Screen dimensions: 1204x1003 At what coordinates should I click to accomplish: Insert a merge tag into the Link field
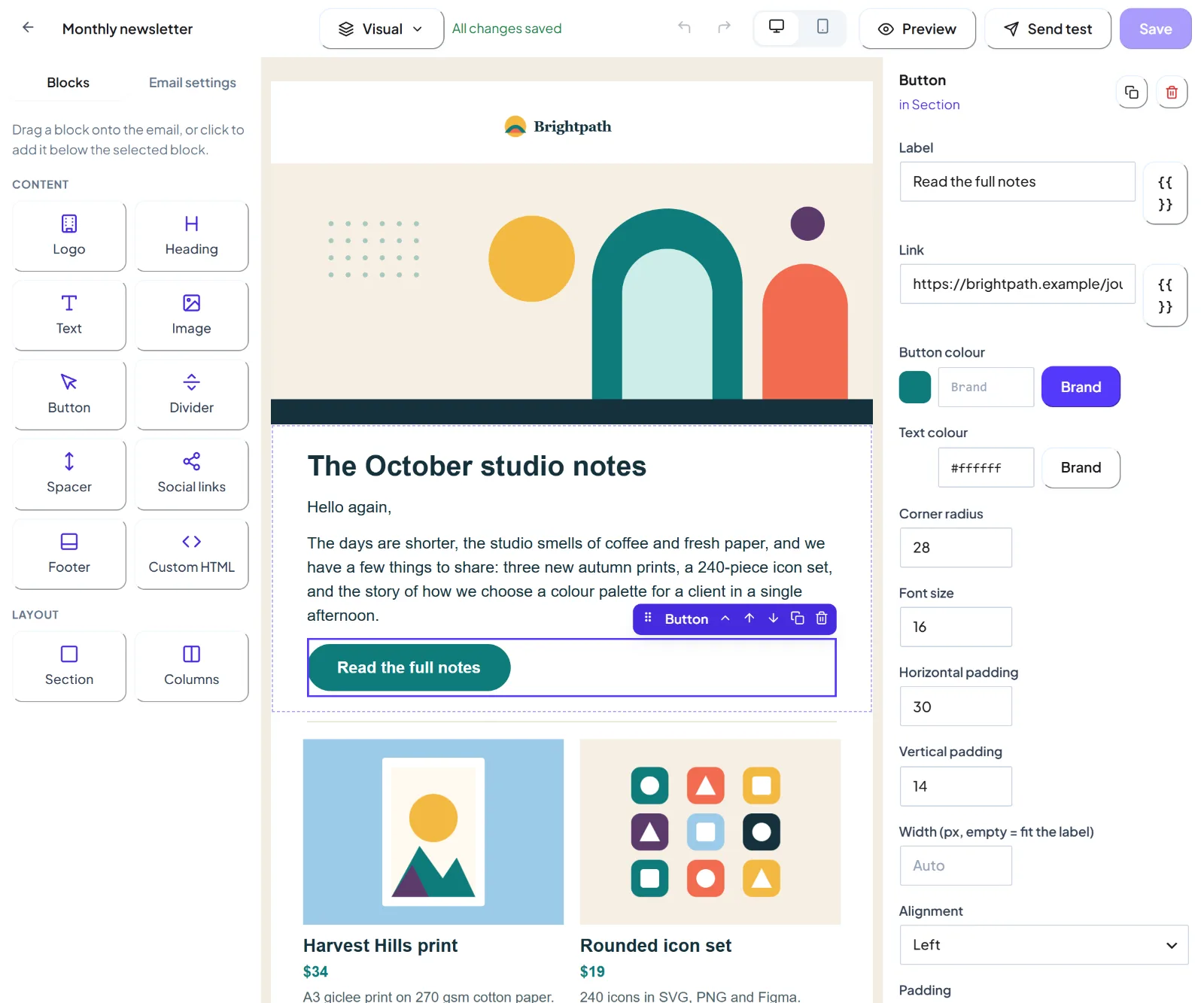coord(1165,296)
